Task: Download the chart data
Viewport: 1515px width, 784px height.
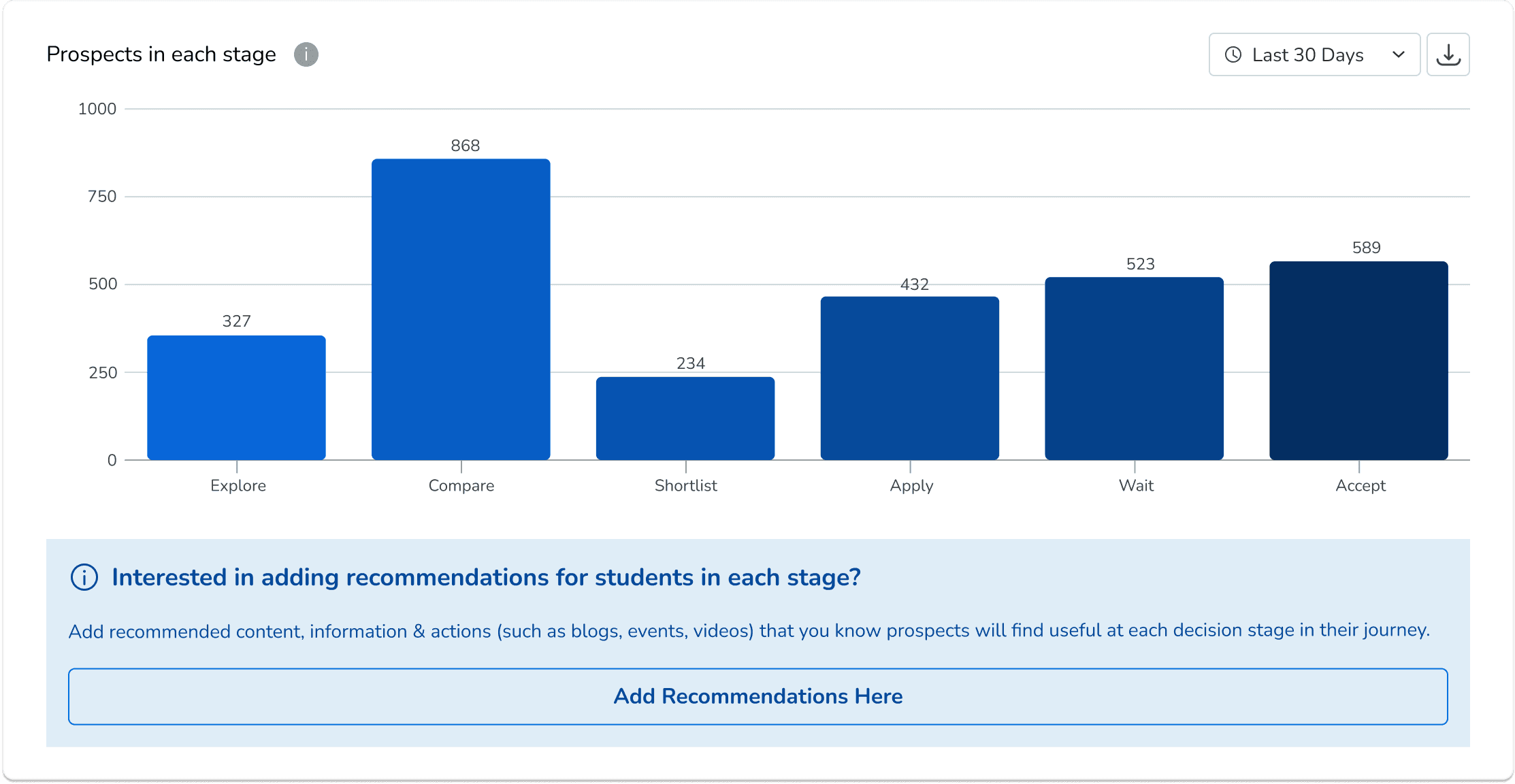Action: coord(1448,54)
